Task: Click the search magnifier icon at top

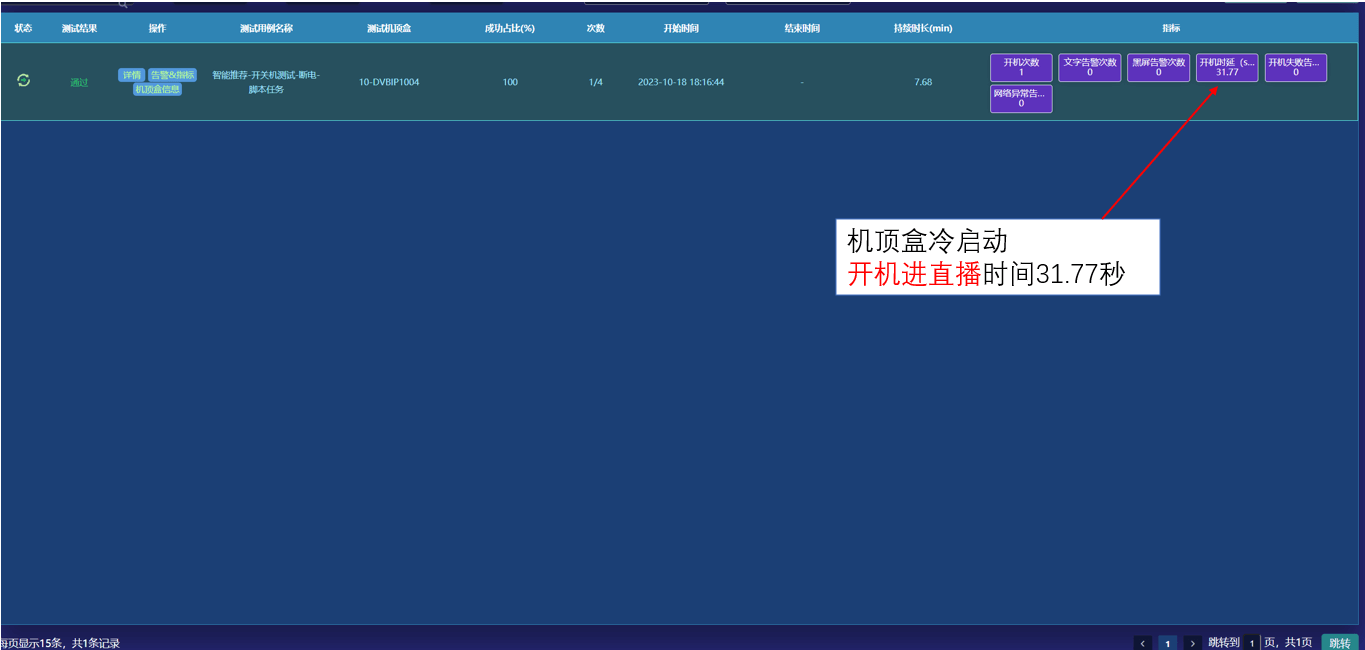Action: tap(123, 3)
